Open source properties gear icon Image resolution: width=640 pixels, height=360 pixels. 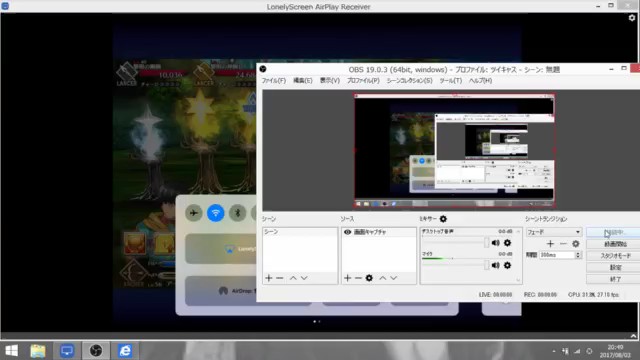369,278
